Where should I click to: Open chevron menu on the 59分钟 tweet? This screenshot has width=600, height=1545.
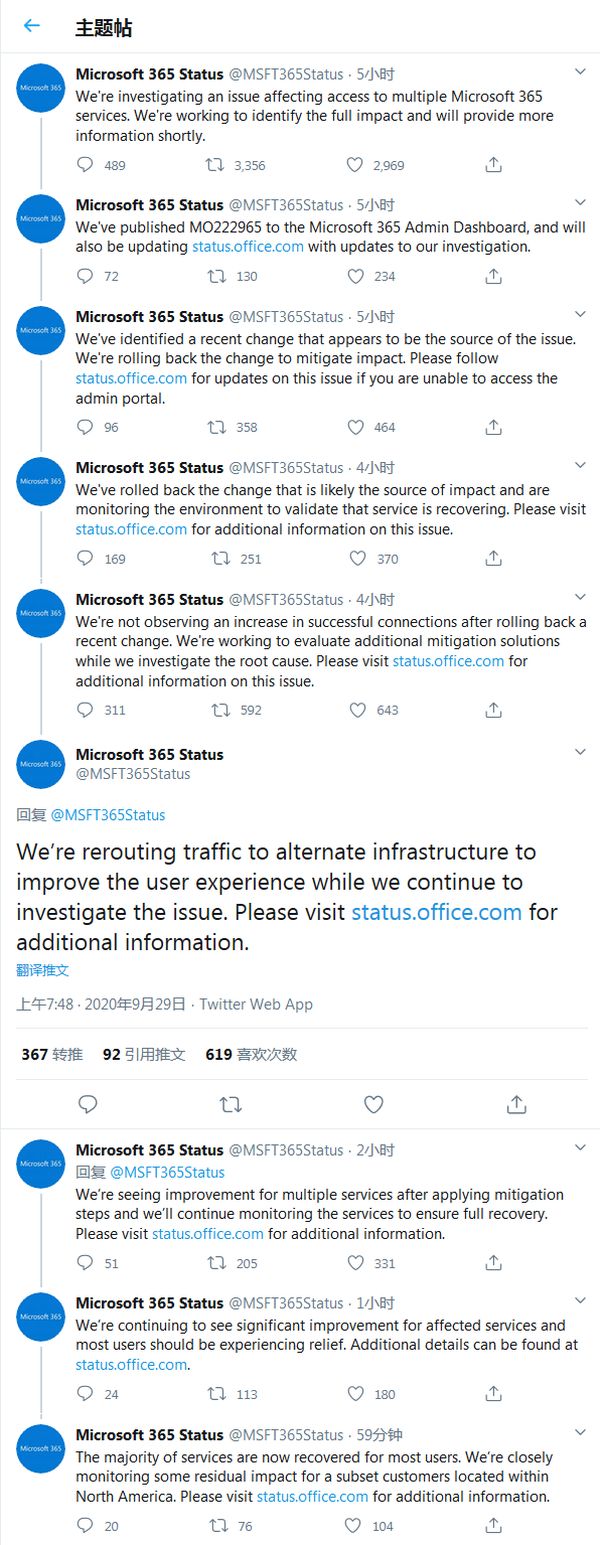pyautogui.click(x=580, y=1434)
